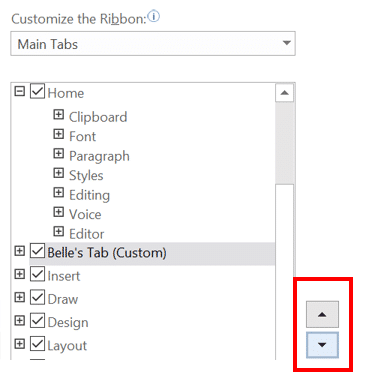369x374 pixels.
Task: Uncheck the Home tab checkbox
Action: [x=37, y=91]
